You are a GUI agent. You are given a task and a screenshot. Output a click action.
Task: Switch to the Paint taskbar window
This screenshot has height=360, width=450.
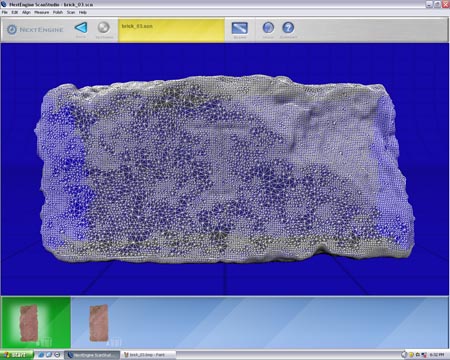coord(147,355)
